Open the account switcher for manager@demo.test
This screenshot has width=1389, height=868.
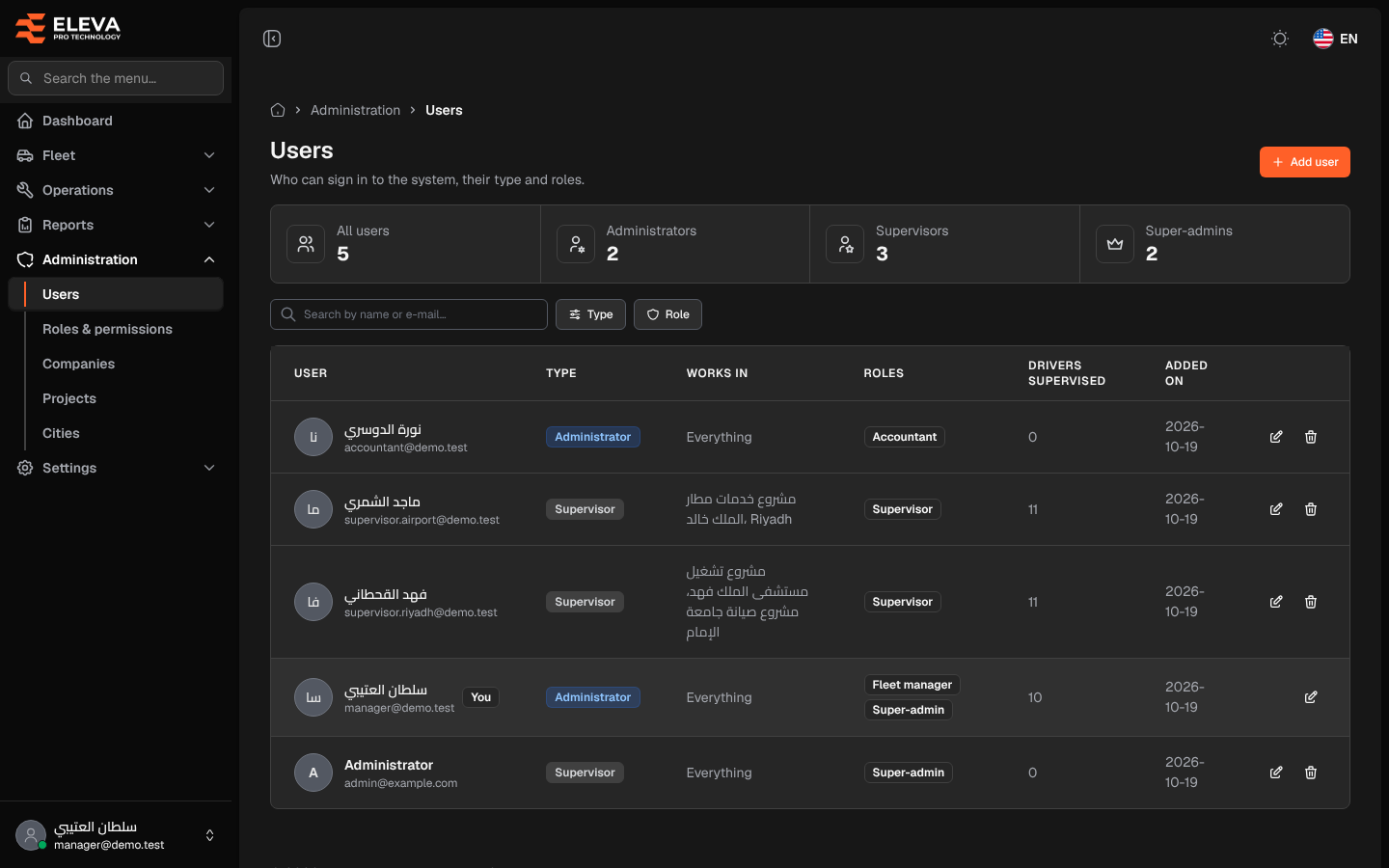(x=116, y=835)
